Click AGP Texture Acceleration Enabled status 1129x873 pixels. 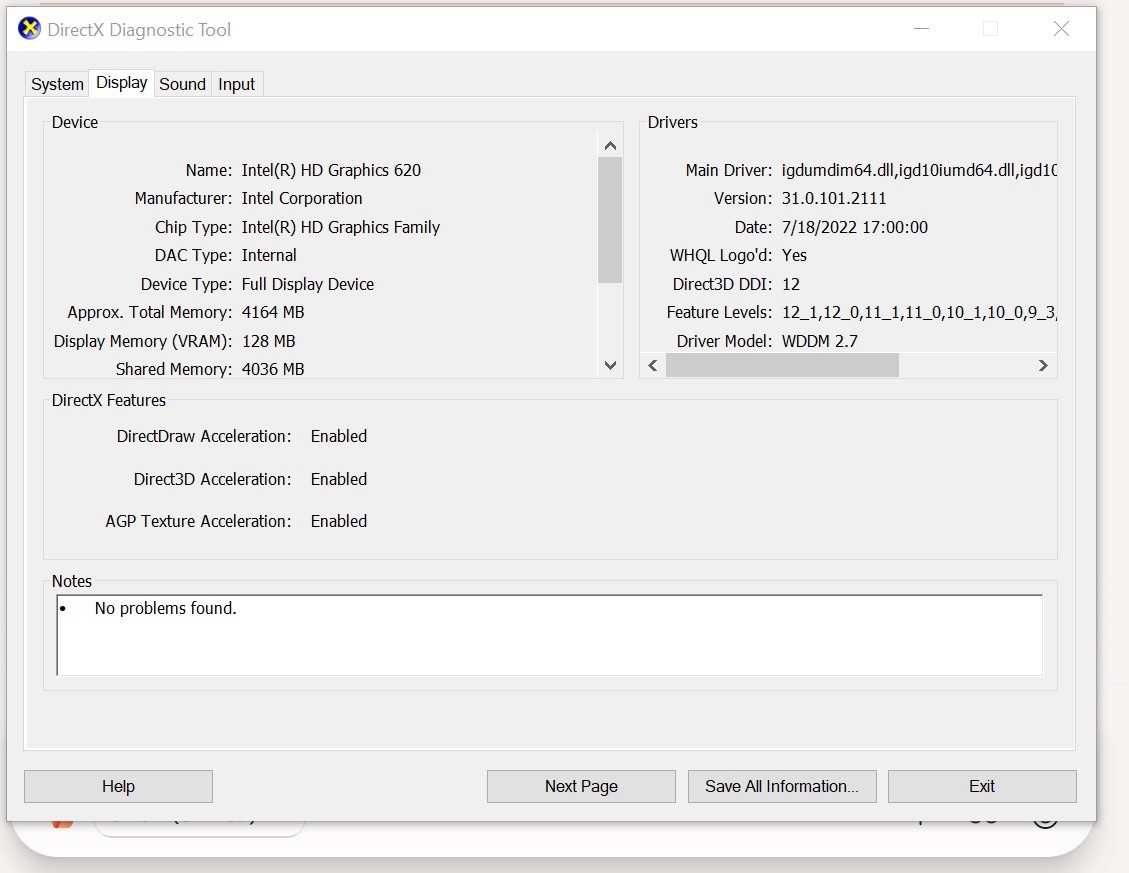(x=338, y=521)
